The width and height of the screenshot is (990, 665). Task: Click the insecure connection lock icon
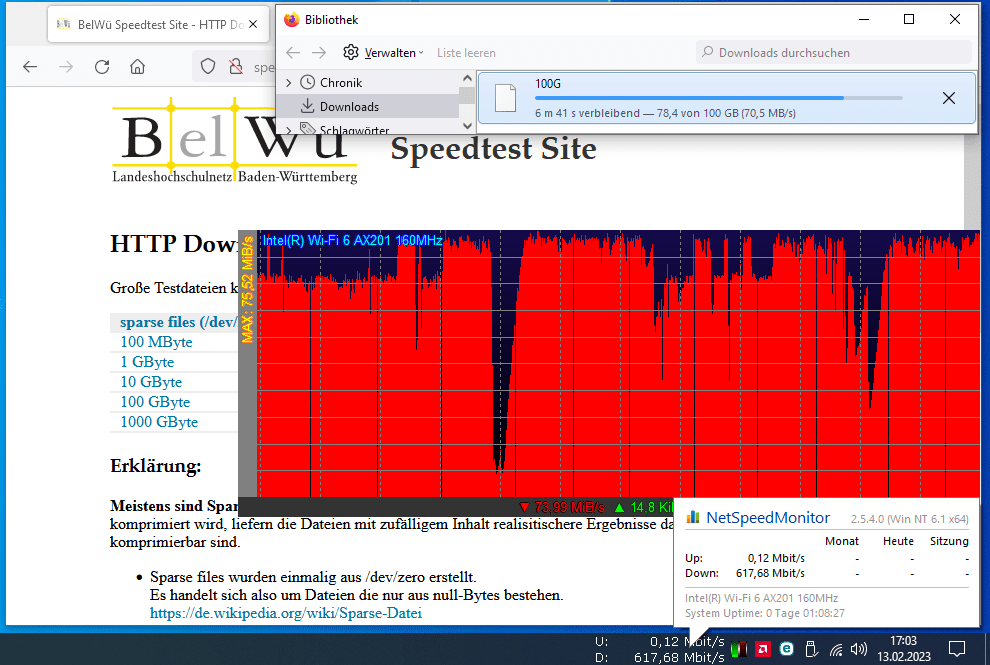tap(236, 66)
